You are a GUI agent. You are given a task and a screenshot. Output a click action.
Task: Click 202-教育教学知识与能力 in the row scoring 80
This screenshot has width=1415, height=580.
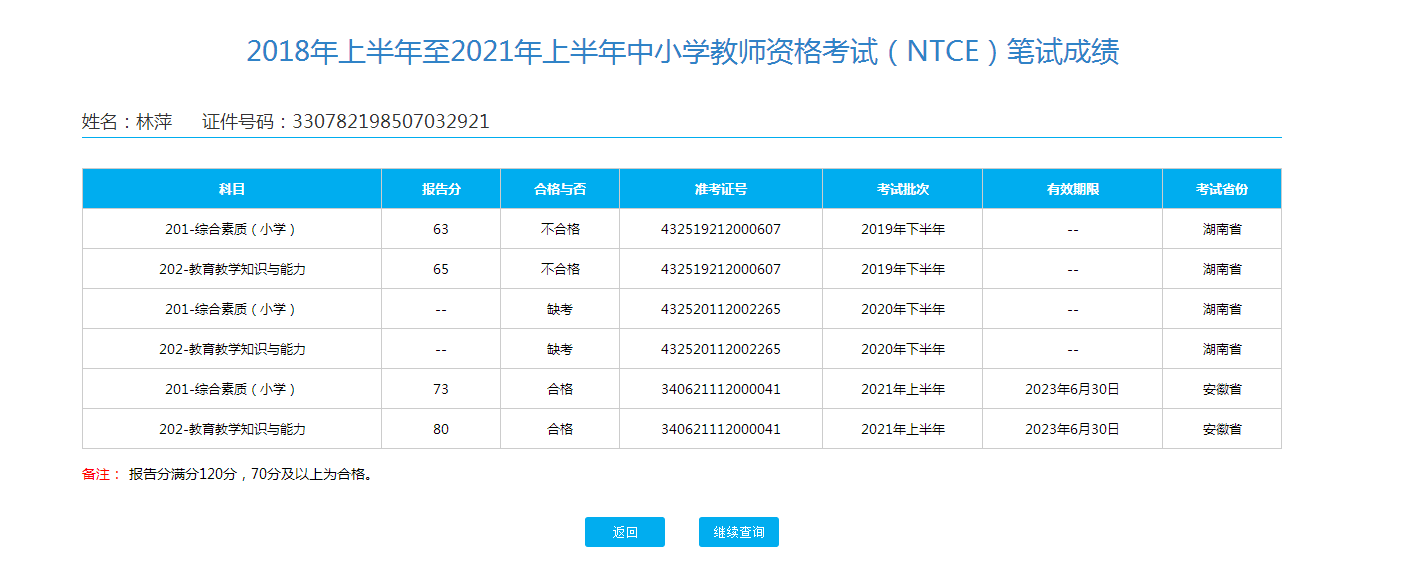click(232, 429)
